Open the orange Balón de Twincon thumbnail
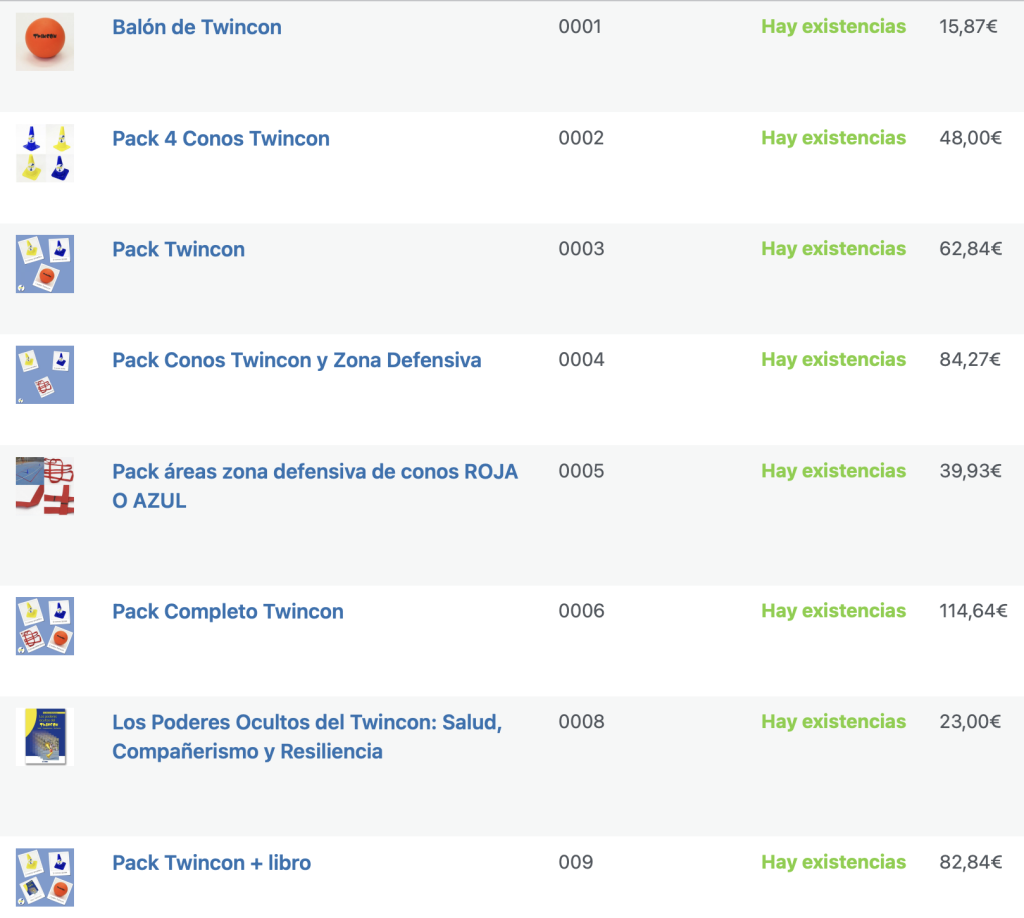This screenshot has width=1024, height=918. tap(44, 42)
